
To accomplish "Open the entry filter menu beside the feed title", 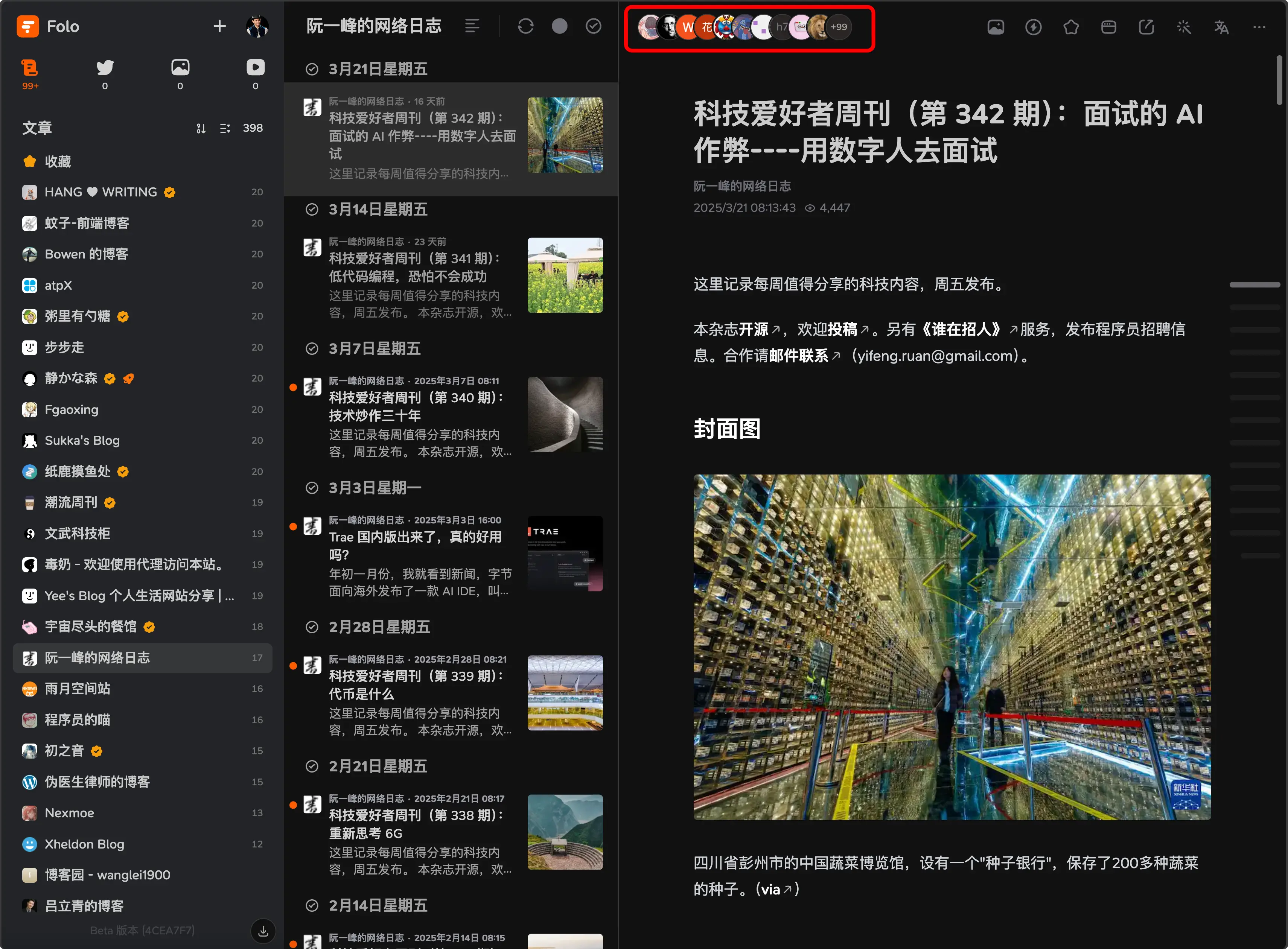I will click(473, 26).
